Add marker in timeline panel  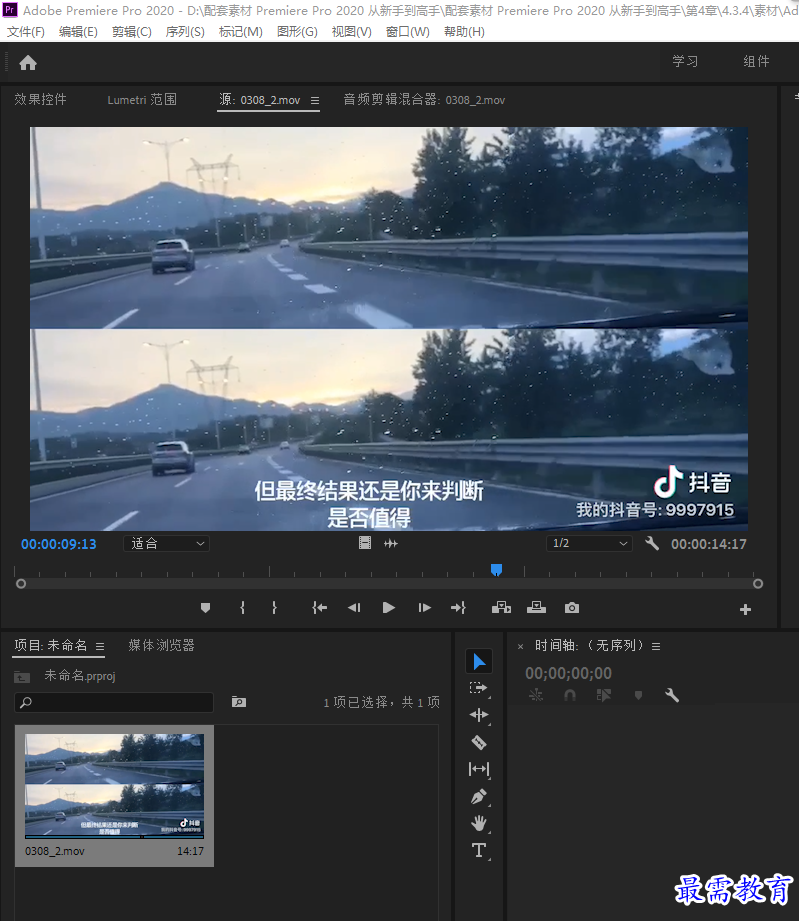pos(638,695)
